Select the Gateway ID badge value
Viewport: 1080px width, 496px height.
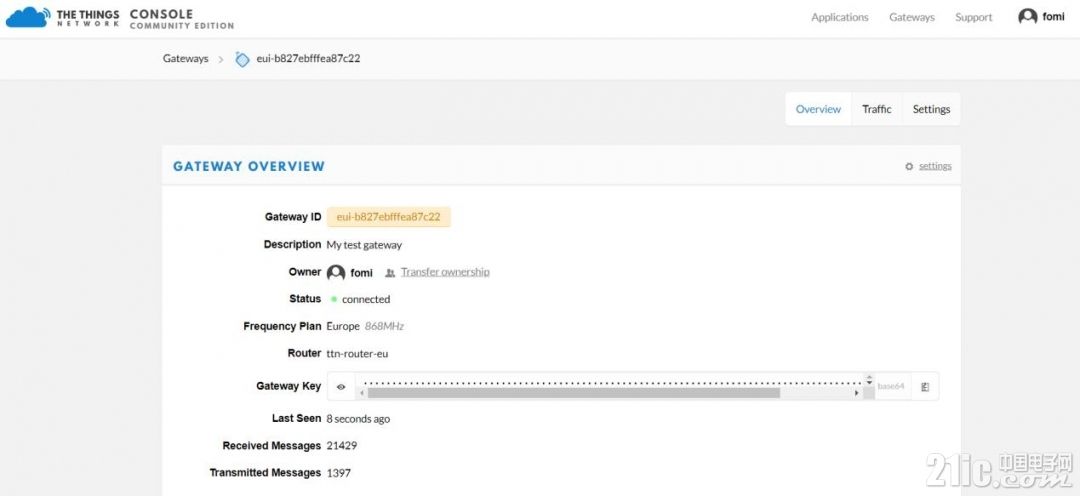click(388, 217)
